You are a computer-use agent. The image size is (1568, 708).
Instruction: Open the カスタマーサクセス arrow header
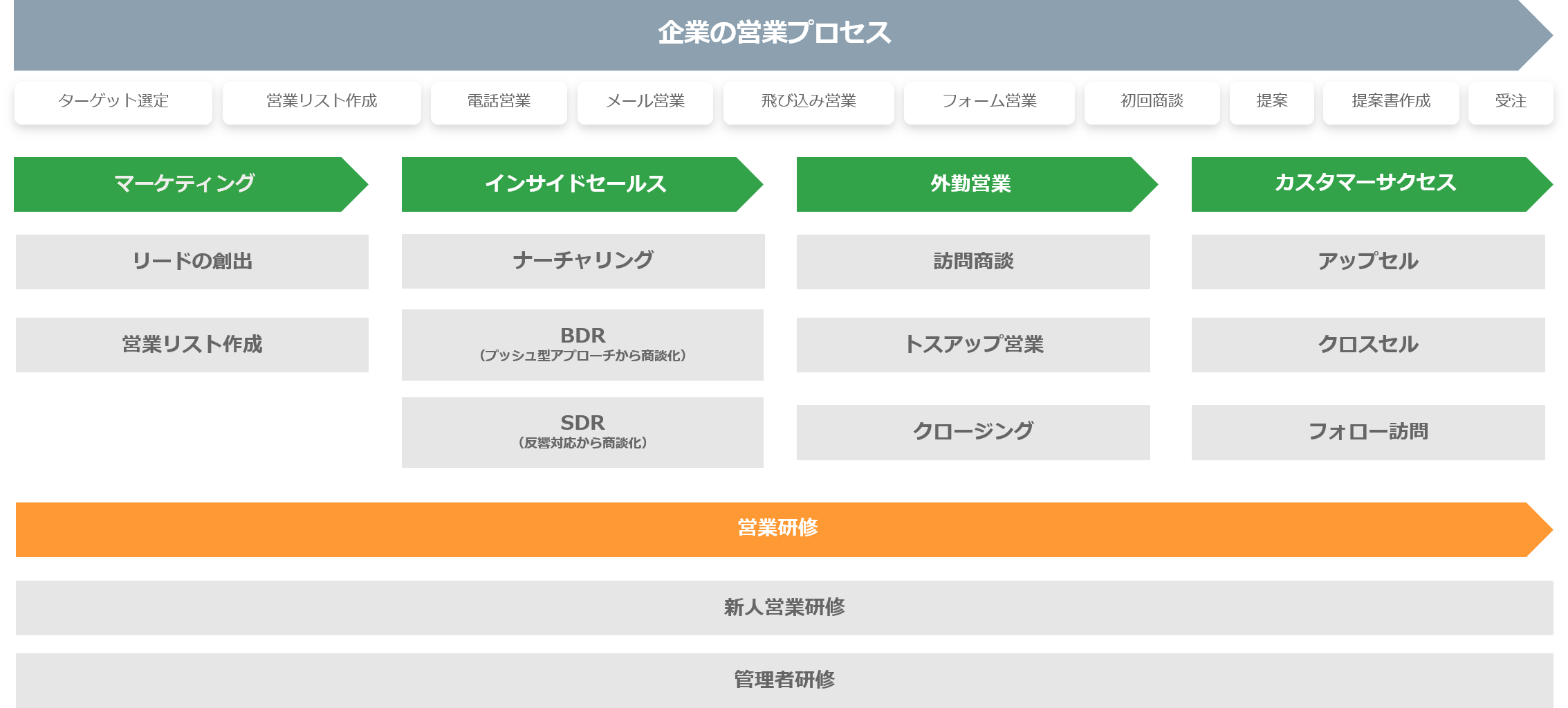[1365, 184]
